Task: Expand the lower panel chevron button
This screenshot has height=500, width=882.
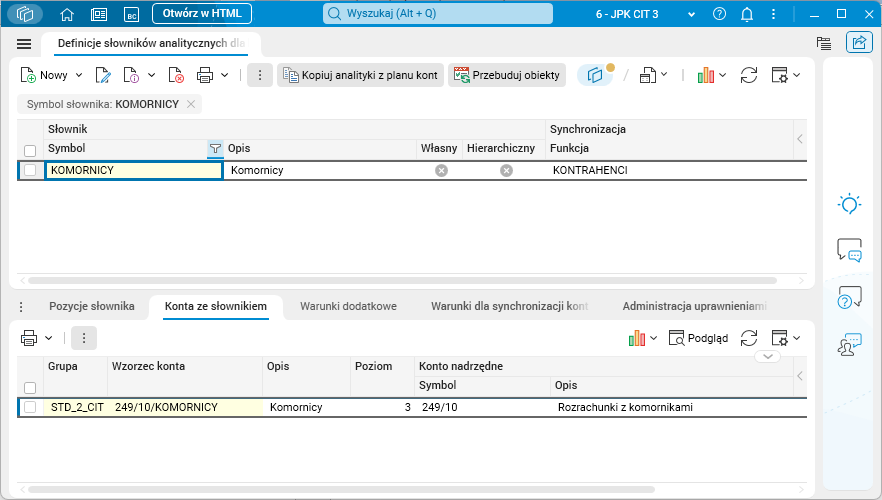Action: pos(768,357)
